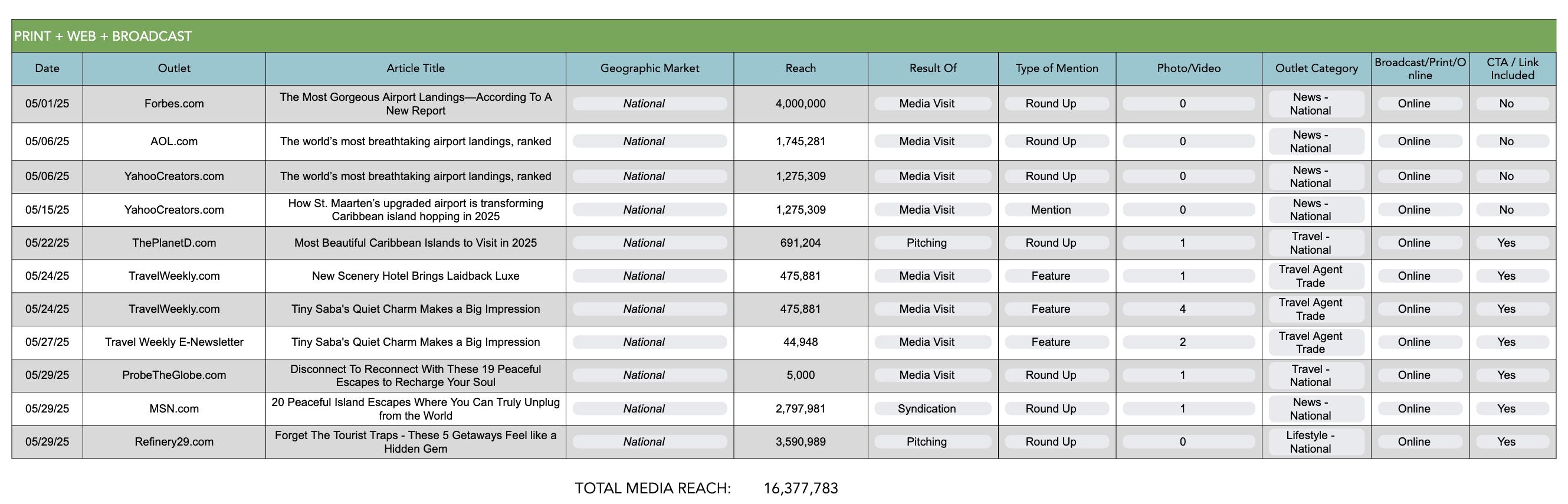Select the Travel Weekly E-Newsletter cell
1568x504 pixels.
click(174, 342)
